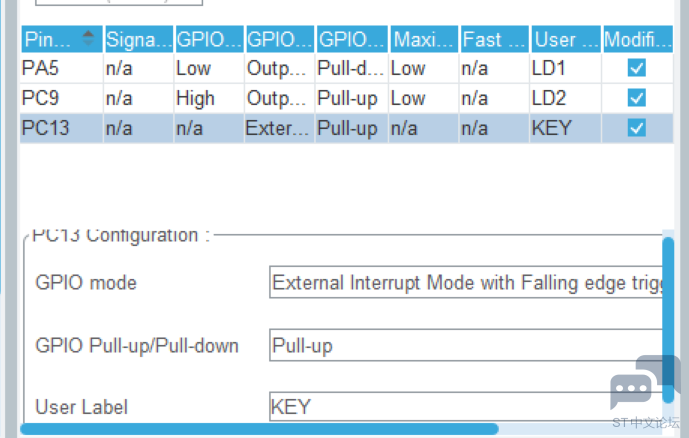The width and height of the screenshot is (689, 438).
Task: Click the ST forum chat bubble icon
Action: click(645, 382)
